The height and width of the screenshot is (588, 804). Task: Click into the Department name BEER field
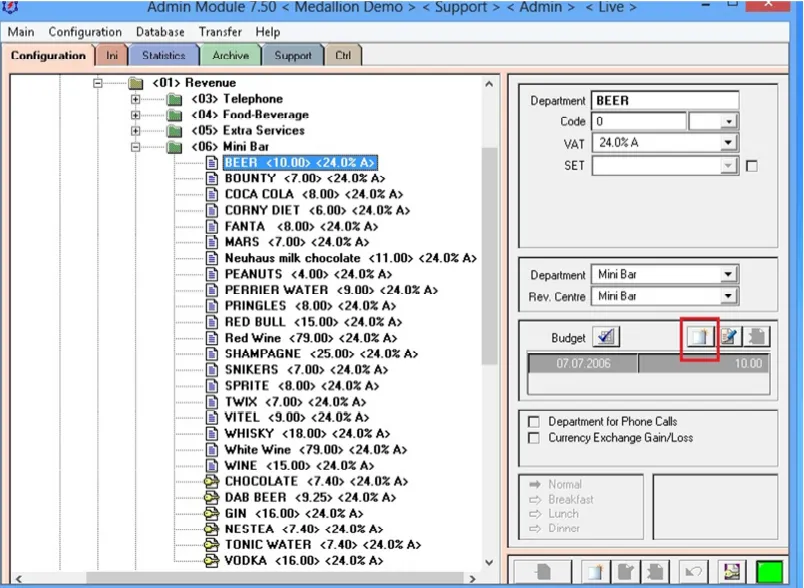point(665,100)
